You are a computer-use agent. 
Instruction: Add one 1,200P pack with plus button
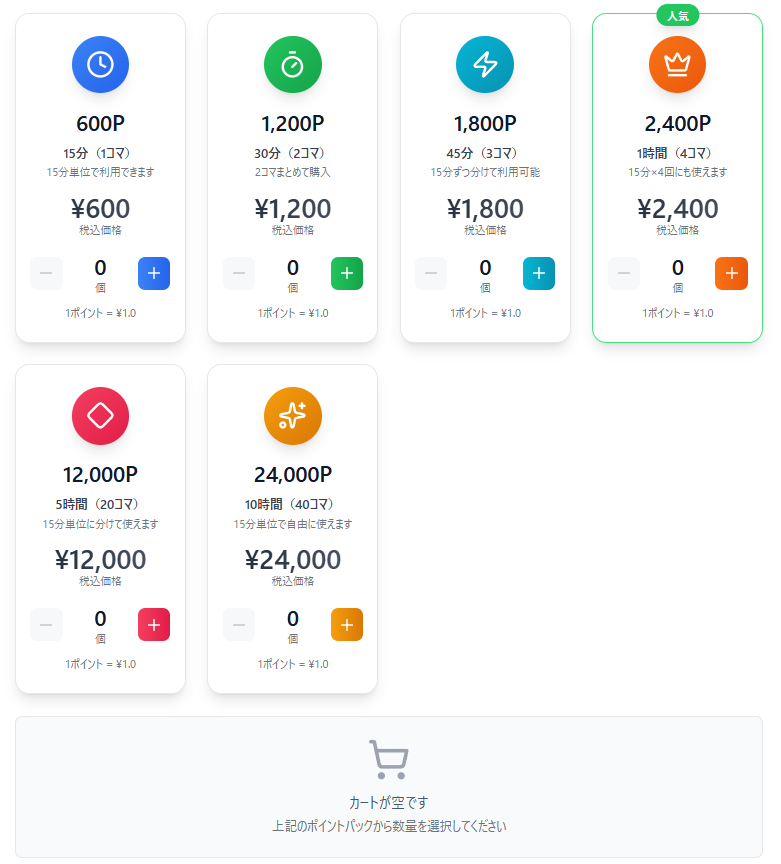coord(346,273)
